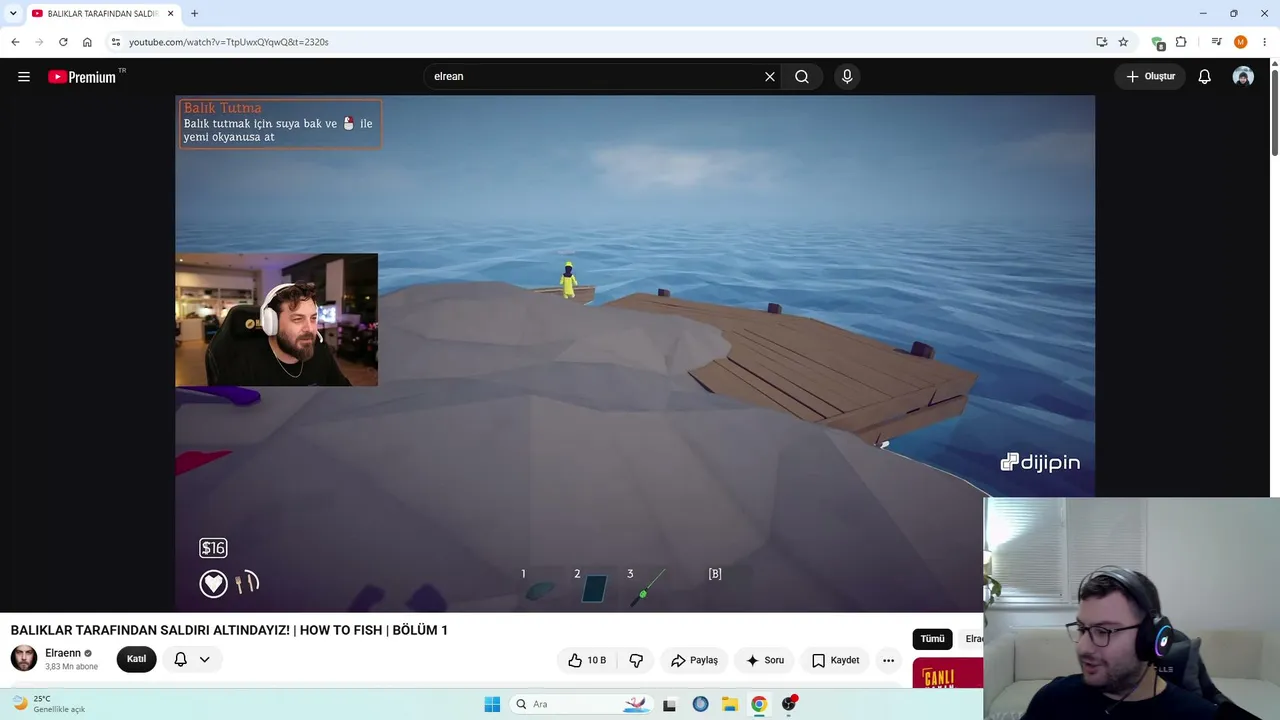Run the search with the magnifier button
Screen dimensions: 1280x720
(x=802, y=76)
